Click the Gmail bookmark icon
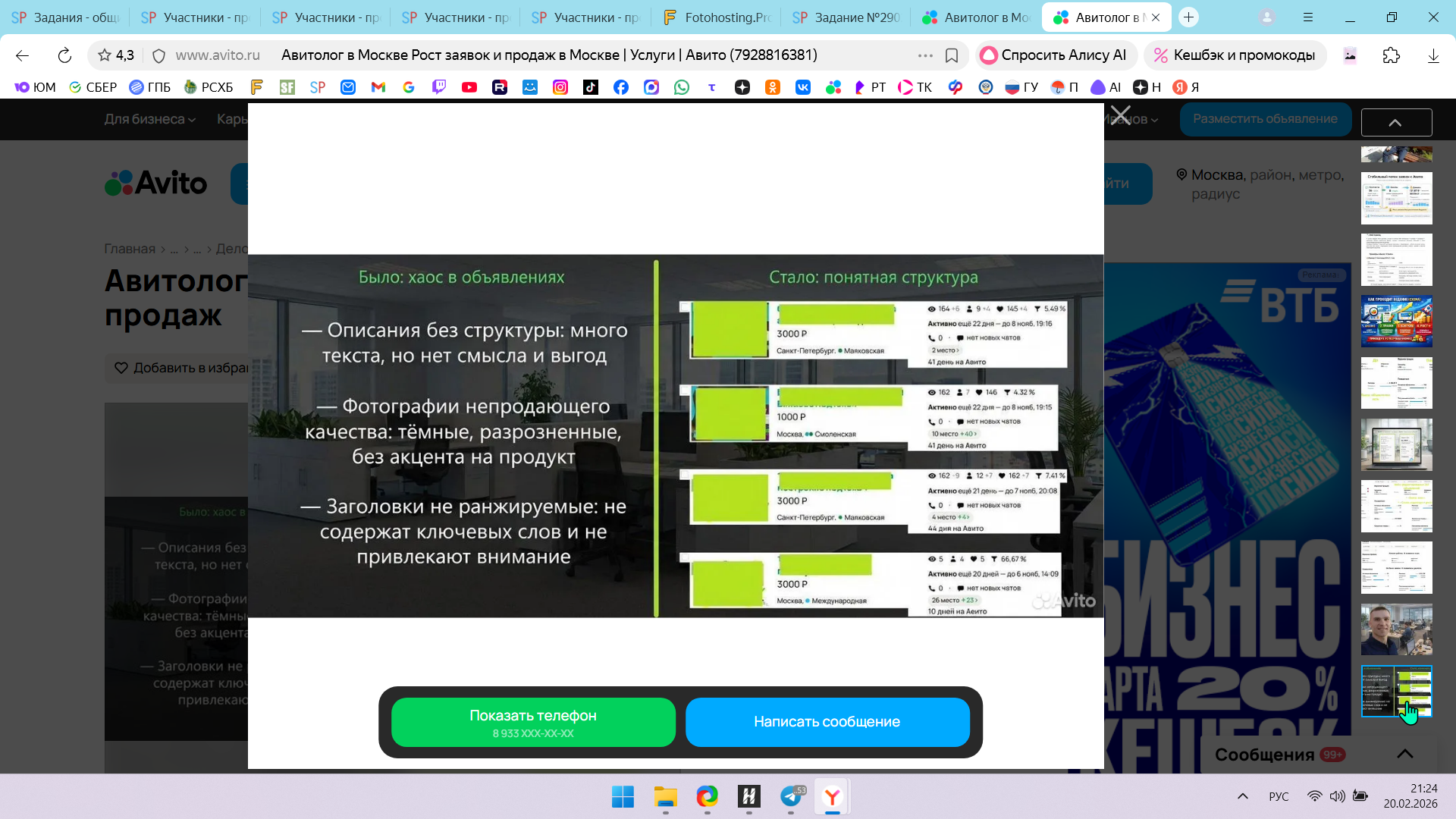The width and height of the screenshot is (1456, 819). (x=378, y=87)
